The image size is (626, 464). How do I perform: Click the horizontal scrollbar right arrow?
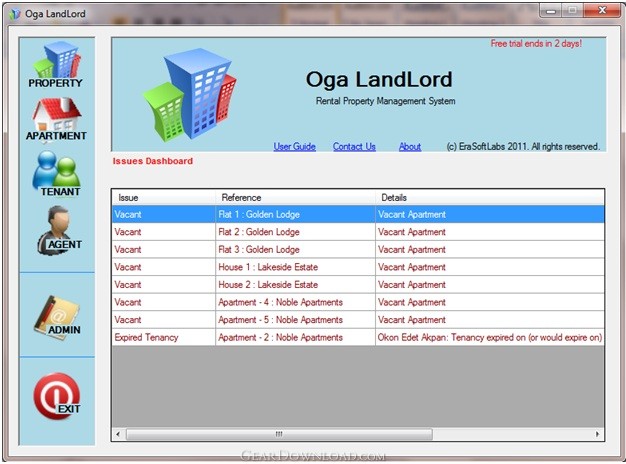598,434
